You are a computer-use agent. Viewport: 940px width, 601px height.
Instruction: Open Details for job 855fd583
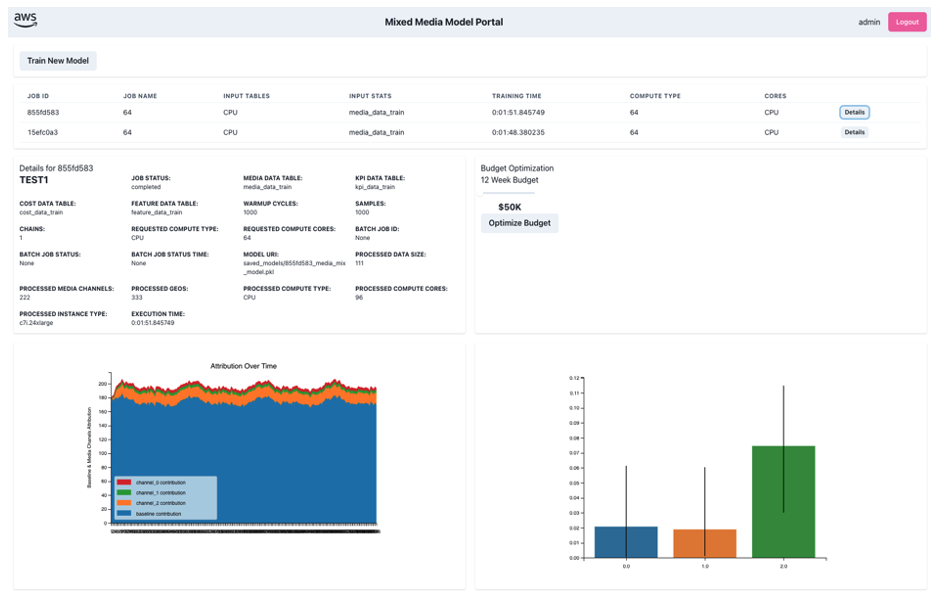(x=853, y=112)
